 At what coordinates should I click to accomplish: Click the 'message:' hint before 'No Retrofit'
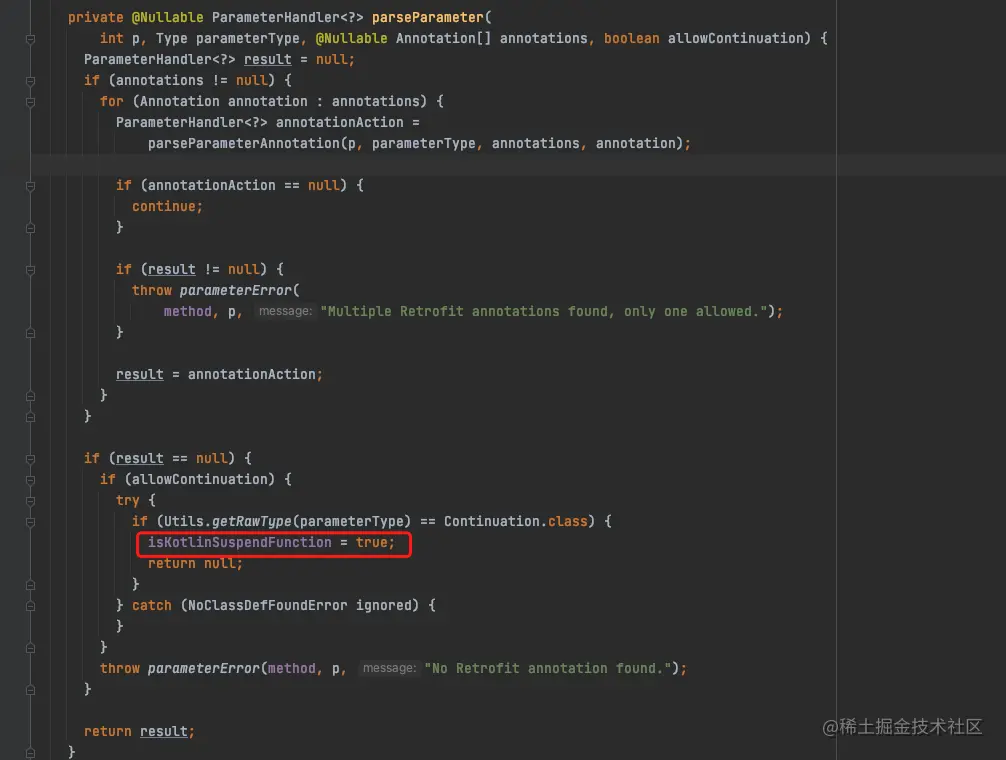(389, 668)
